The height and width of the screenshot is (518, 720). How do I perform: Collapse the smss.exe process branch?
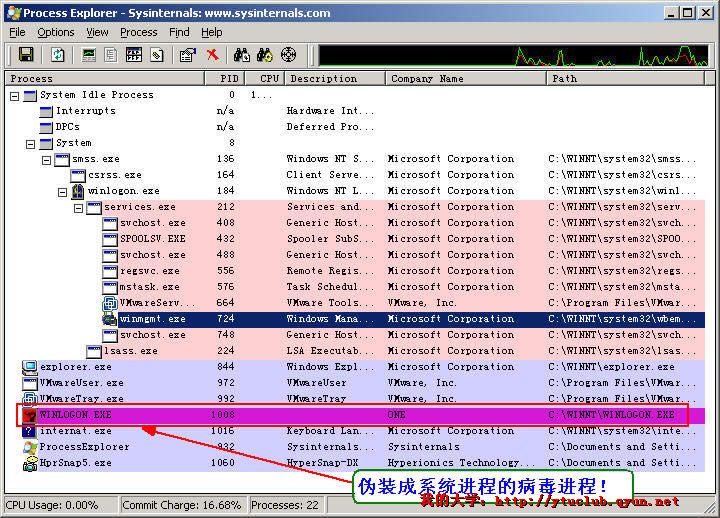pos(47,159)
